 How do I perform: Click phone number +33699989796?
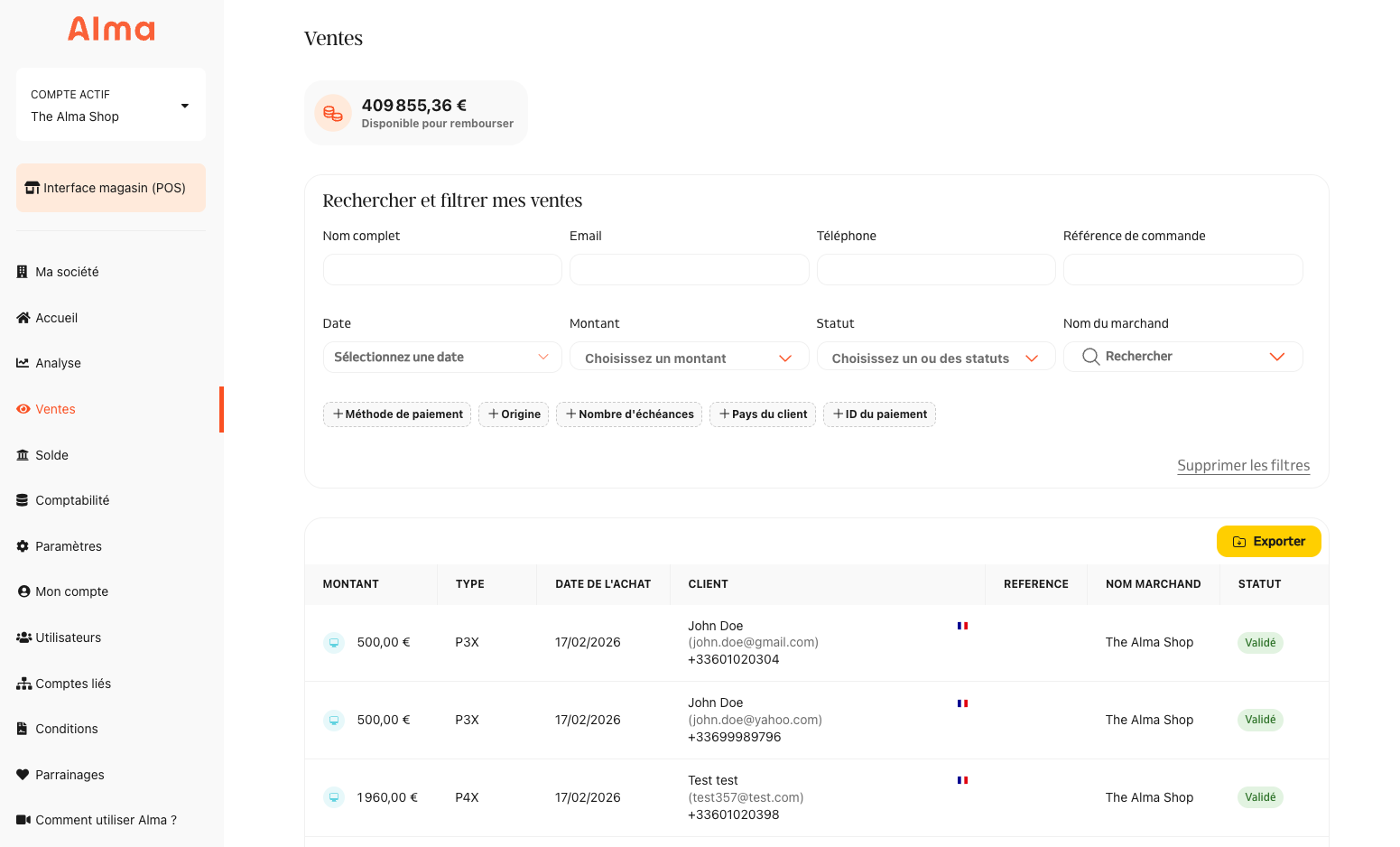[734, 737]
